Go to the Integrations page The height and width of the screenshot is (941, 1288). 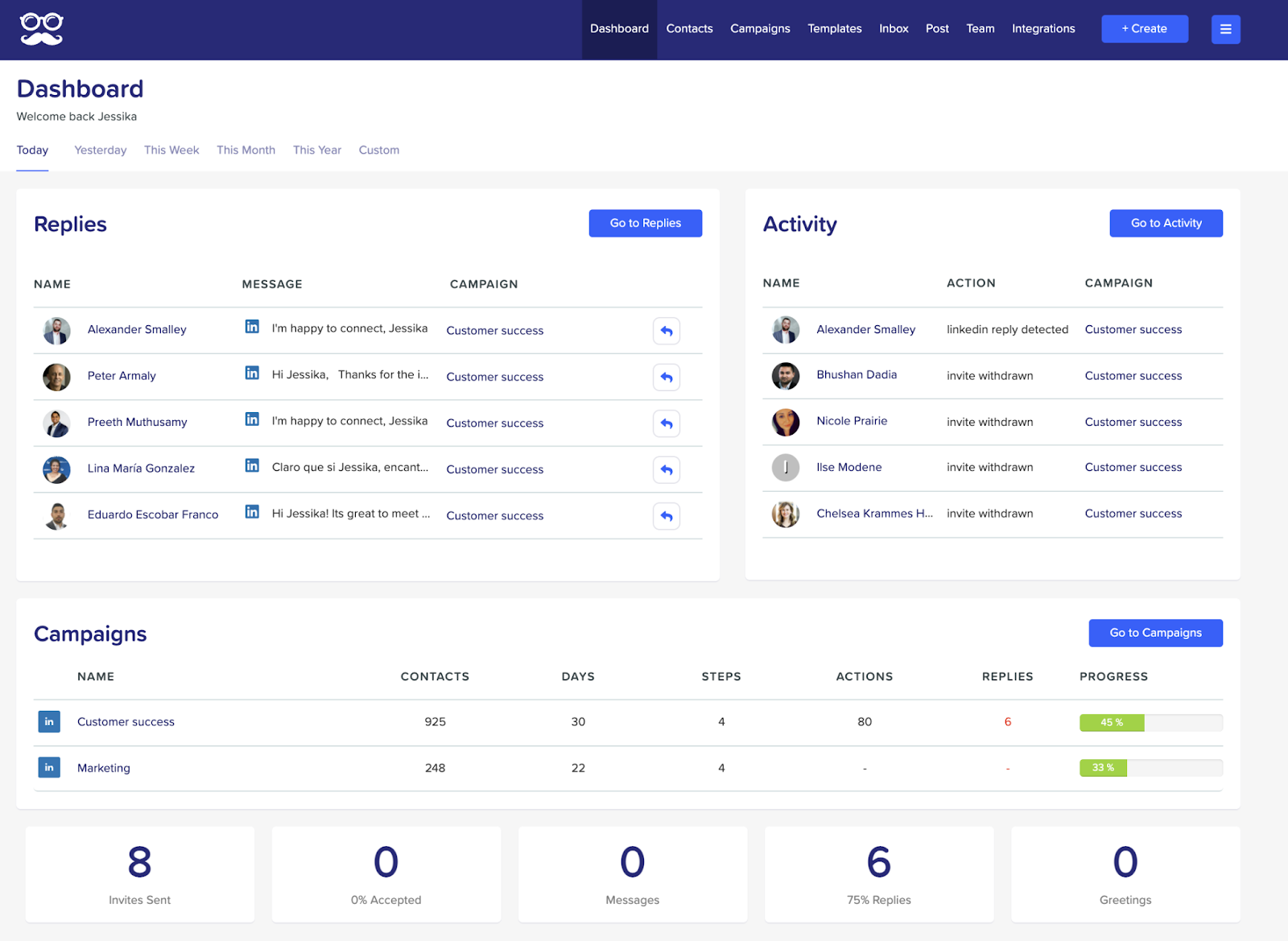click(1042, 29)
